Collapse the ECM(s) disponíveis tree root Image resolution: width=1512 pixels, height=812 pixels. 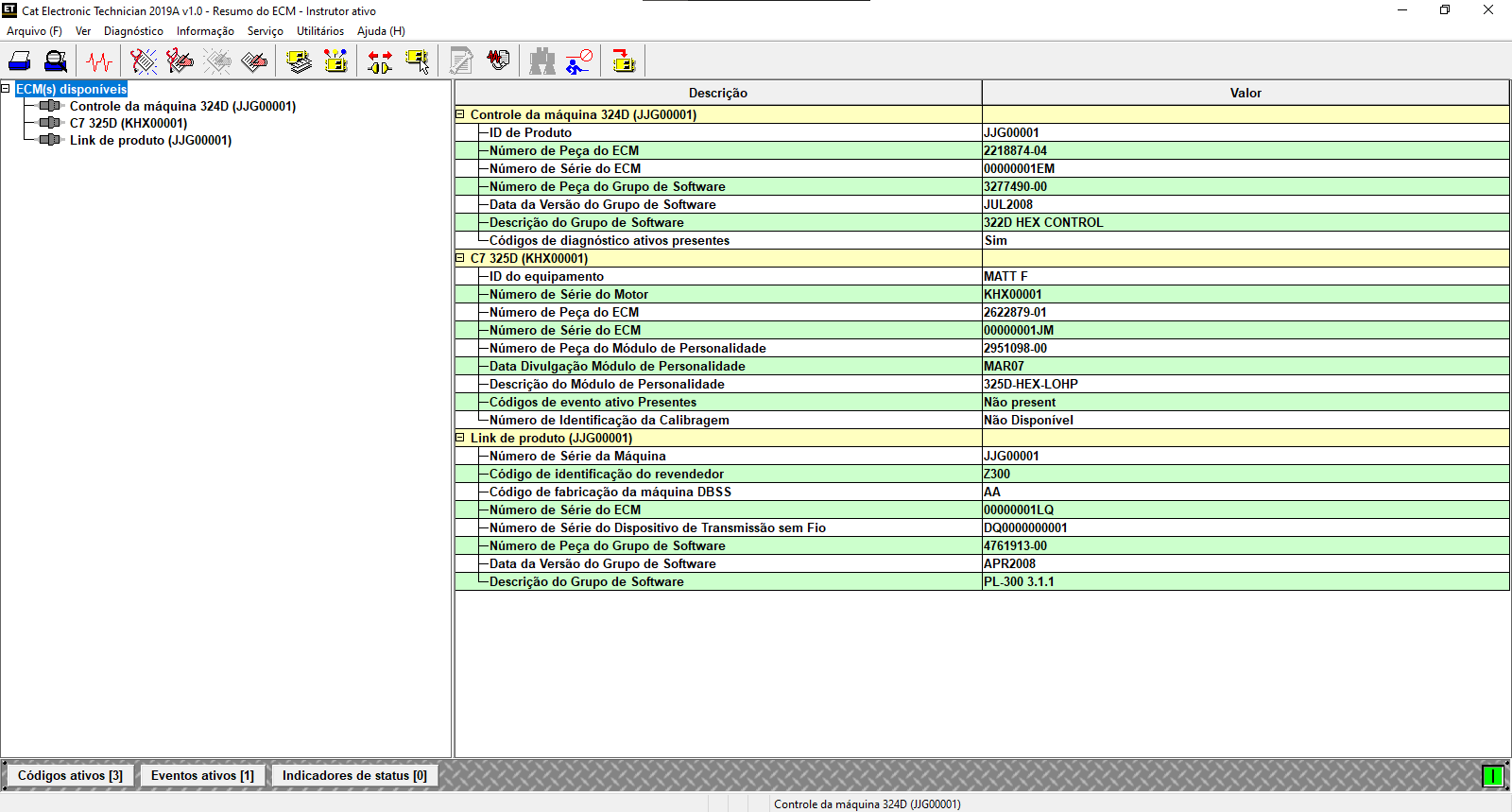tap(6, 89)
